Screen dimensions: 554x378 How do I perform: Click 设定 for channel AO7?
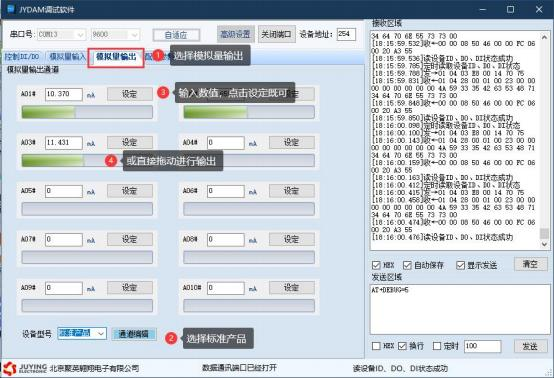(x=130, y=239)
